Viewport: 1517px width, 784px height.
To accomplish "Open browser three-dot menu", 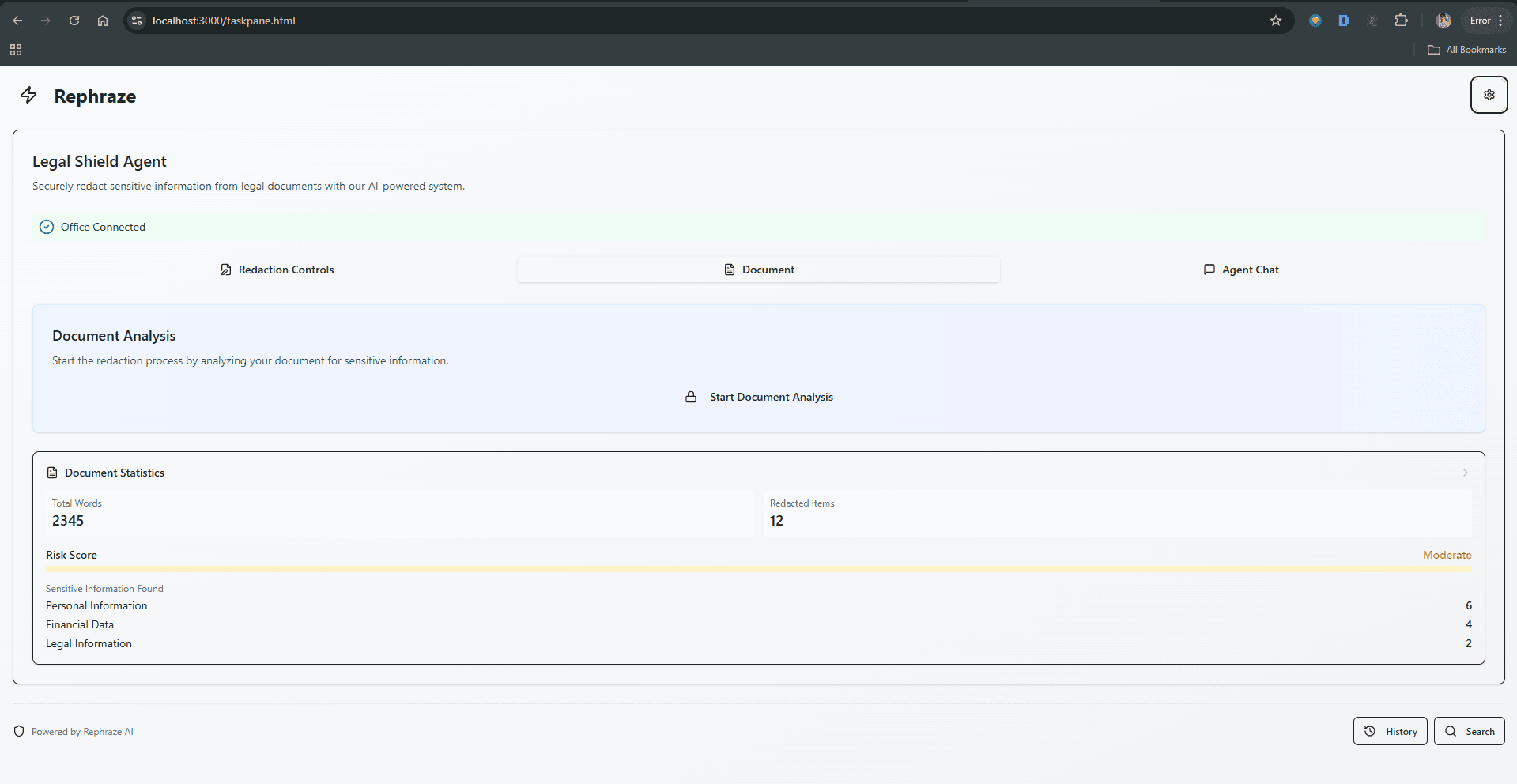I will click(1500, 21).
